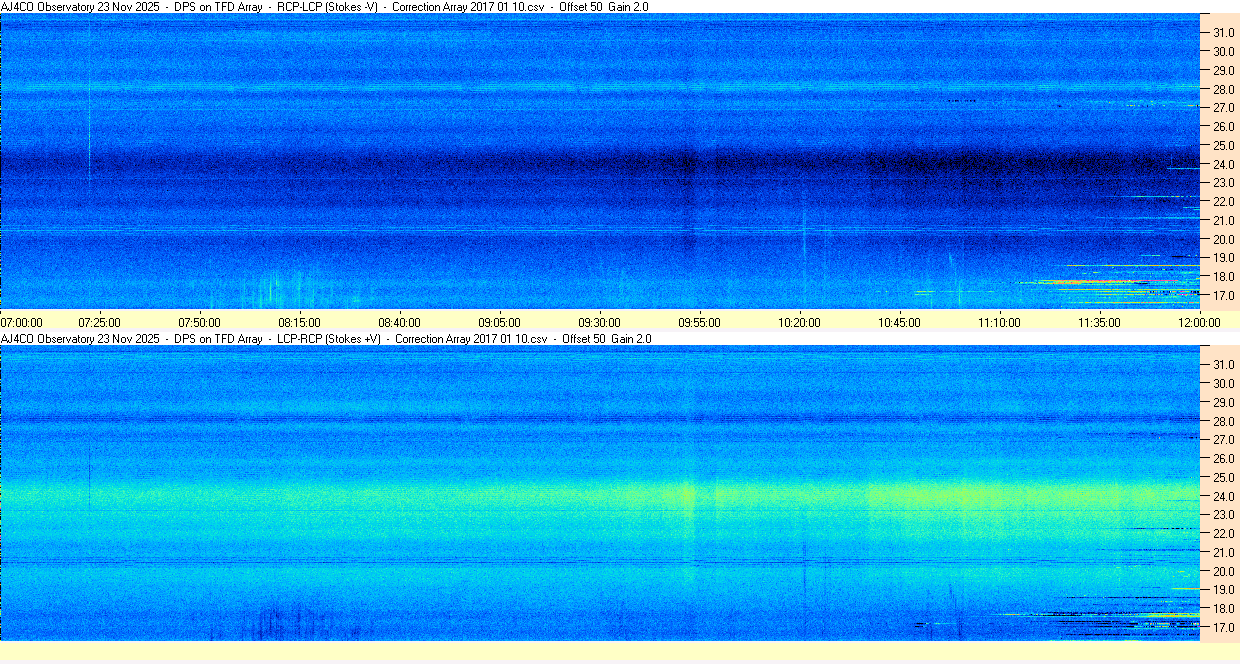Image resolution: width=1240 pixels, height=664 pixels.
Task: Click 18.0 on the lower Stokes +V frequency axis
Action: (x=1224, y=609)
